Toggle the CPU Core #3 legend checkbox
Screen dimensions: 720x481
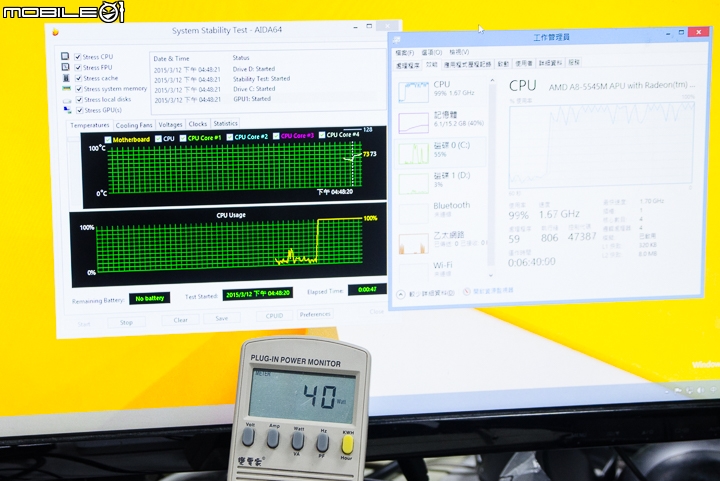point(276,136)
